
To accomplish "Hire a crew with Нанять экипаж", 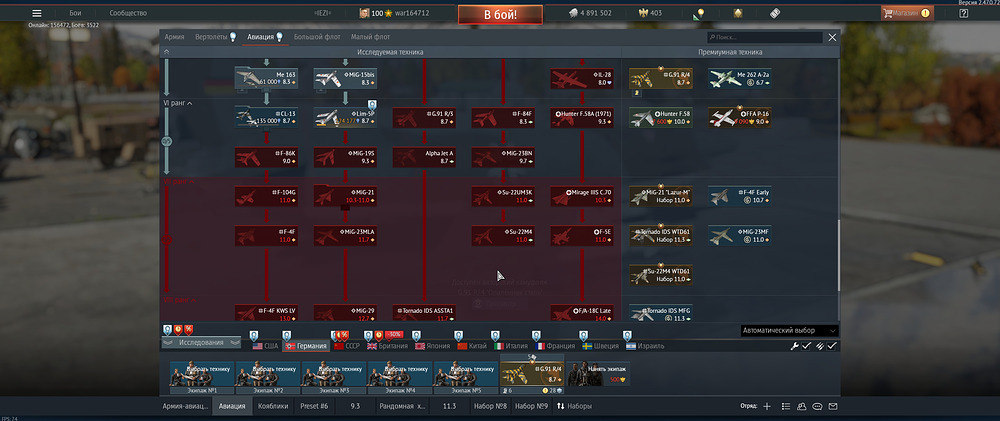I will click(598, 374).
